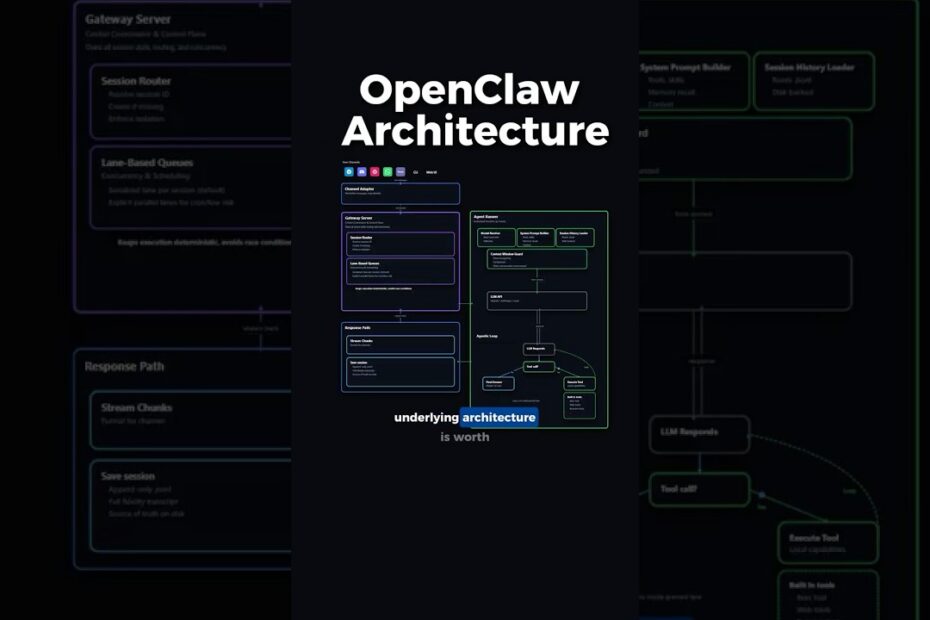The width and height of the screenshot is (930, 620).
Task: Select the CLI channel label
Action: pyautogui.click(x=416, y=172)
